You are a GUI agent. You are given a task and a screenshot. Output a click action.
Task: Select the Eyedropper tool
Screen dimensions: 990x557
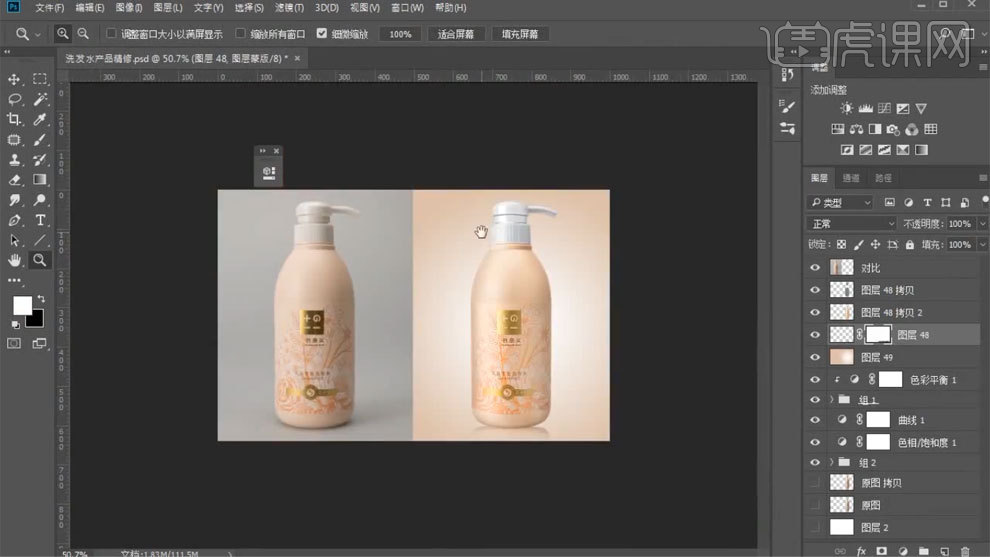(40, 119)
